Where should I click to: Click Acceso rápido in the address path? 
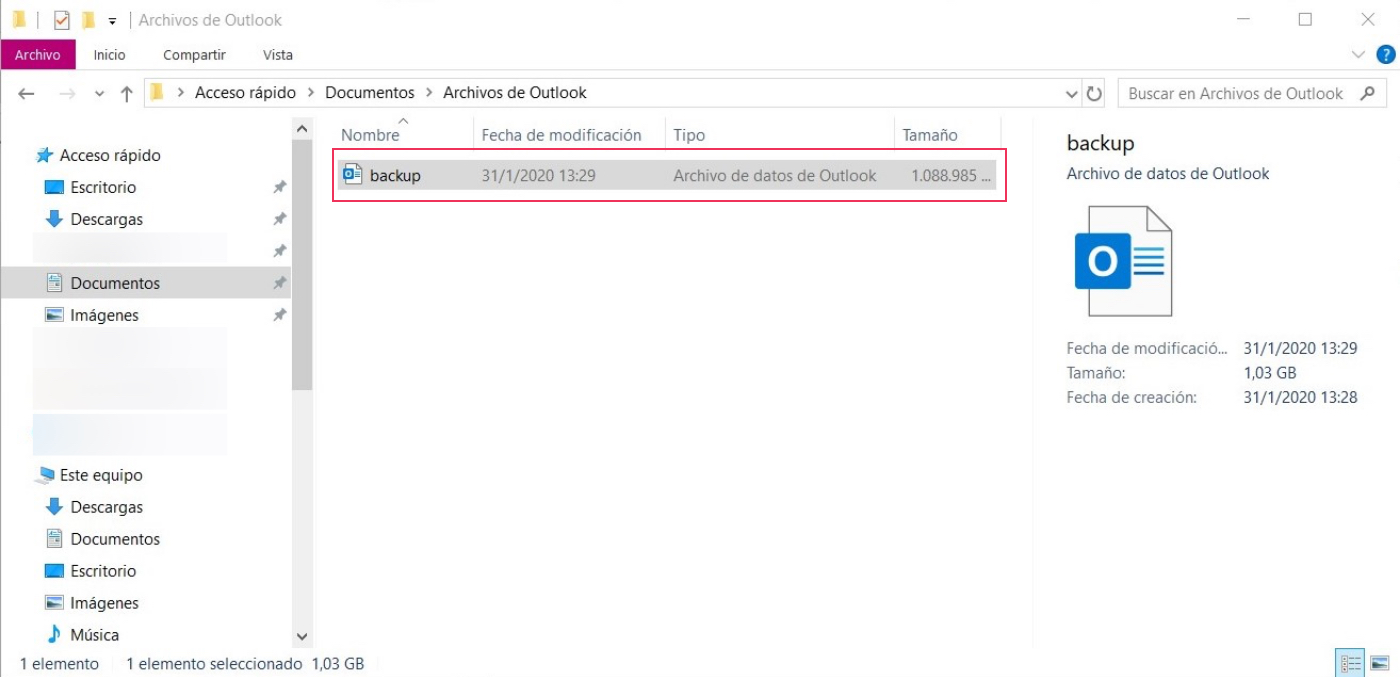pyautogui.click(x=245, y=92)
